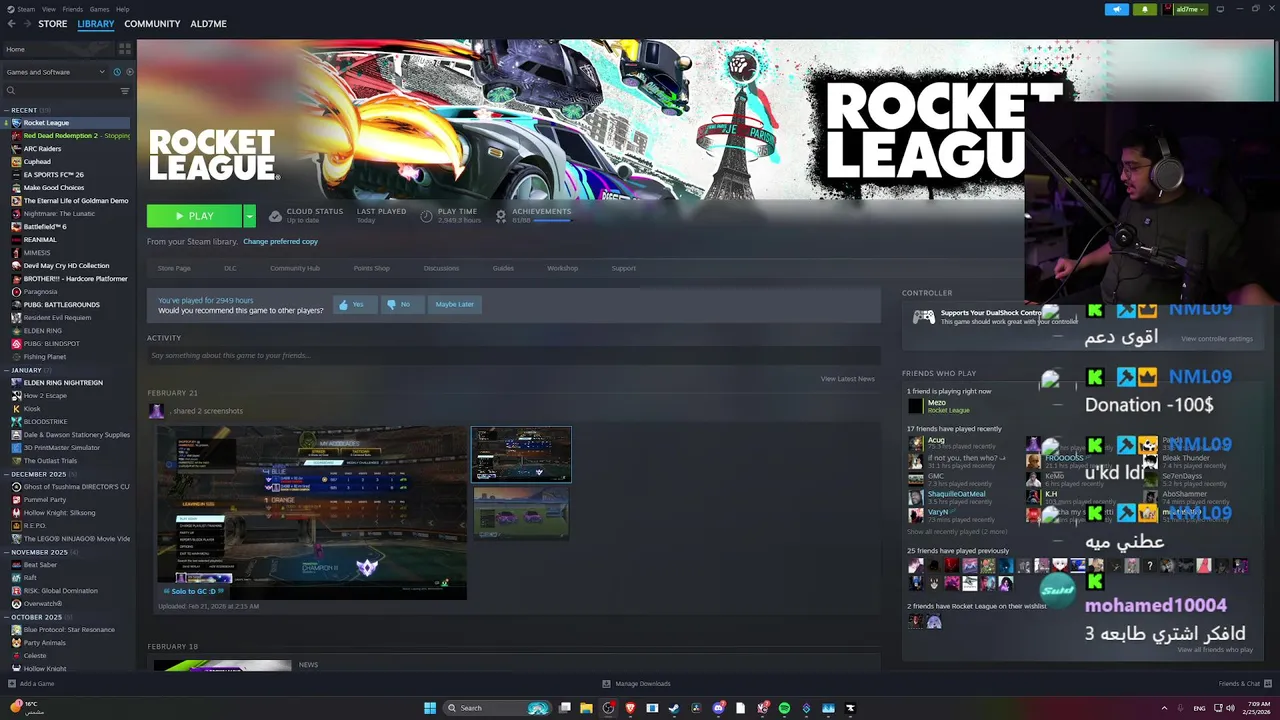Collapse the OCTOBER 2025 section
The width and height of the screenshot is (1280, 720).
[x=7, y=617]
